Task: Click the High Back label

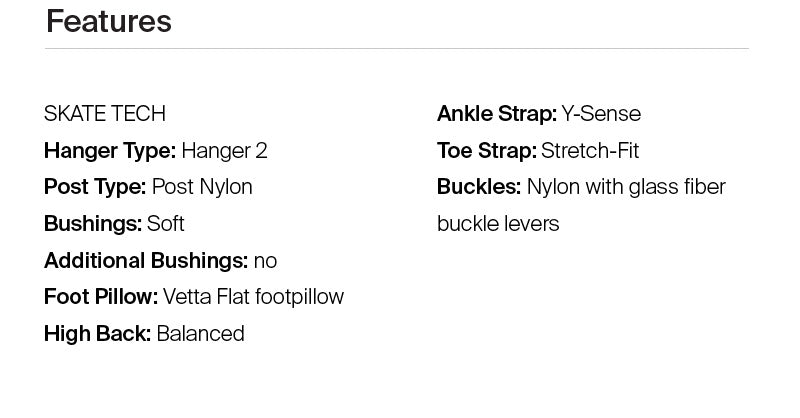Action: [97, 334]
